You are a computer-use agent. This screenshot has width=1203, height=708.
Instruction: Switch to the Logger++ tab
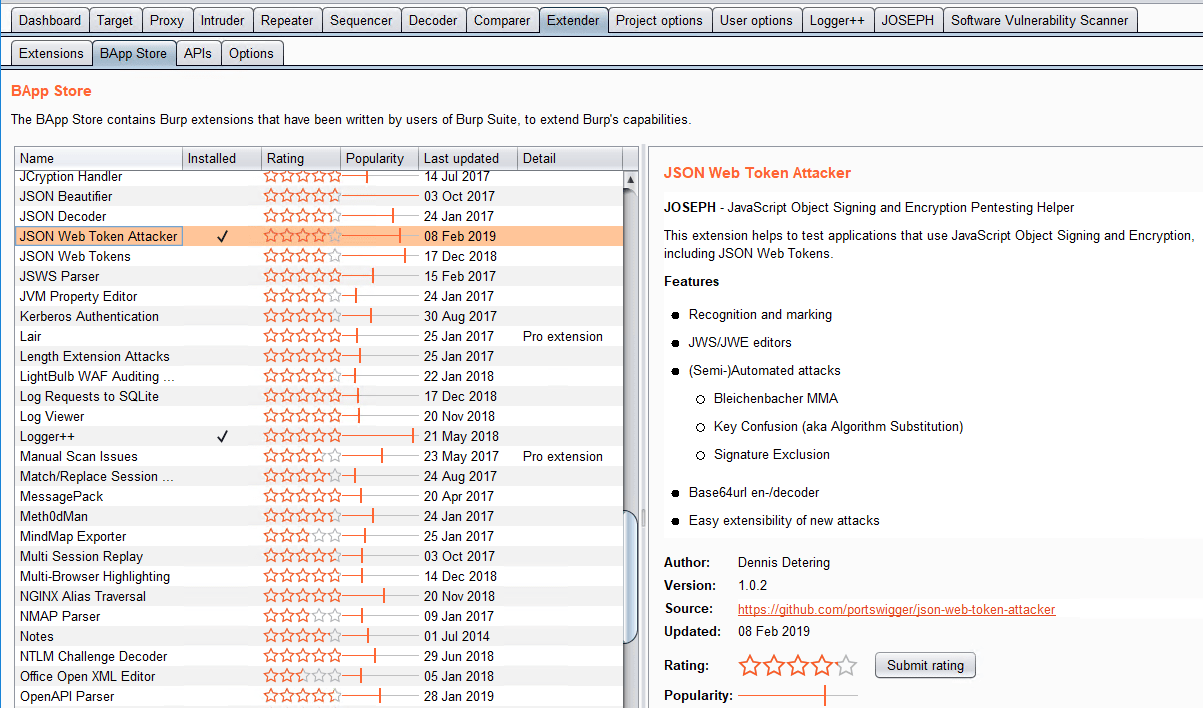pyautogui.click(x=837, y=20)
